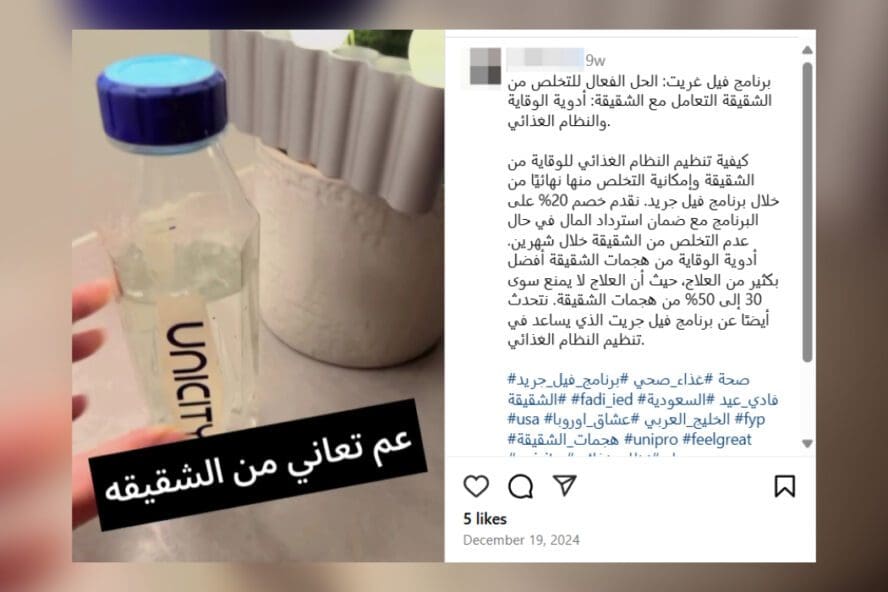
Task: Click the Unicity bottle video thumbnail
Action: (x=258, y=296)
